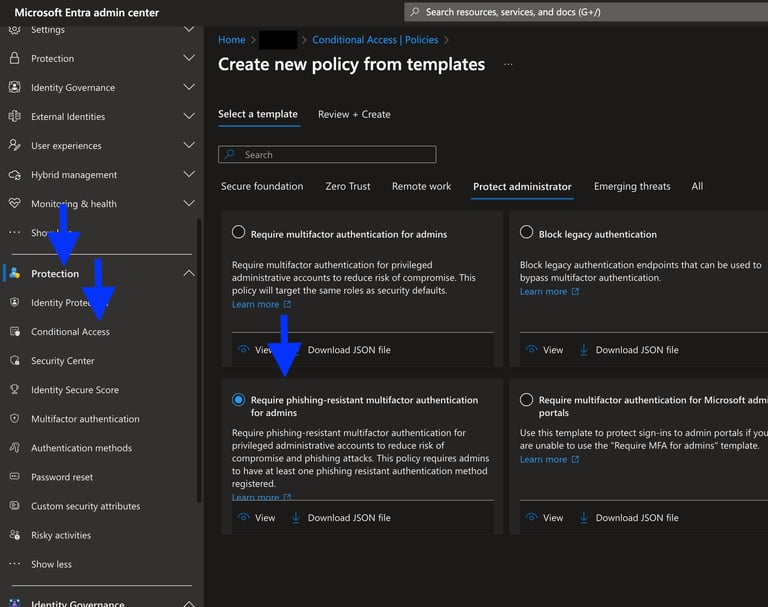Image resolution: width=768 pixels, height=607 pixels.
Task: Click the Hybrid management cloud icon
Action: click(x=15, y=174)
